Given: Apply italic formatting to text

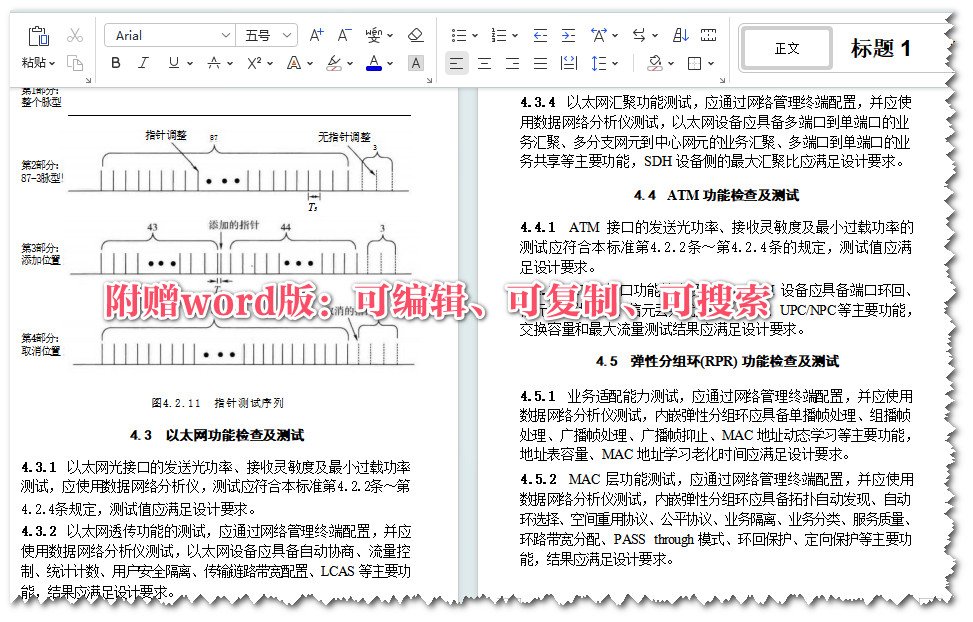Looking at the screenshot, I should click(x=142, y=62).
